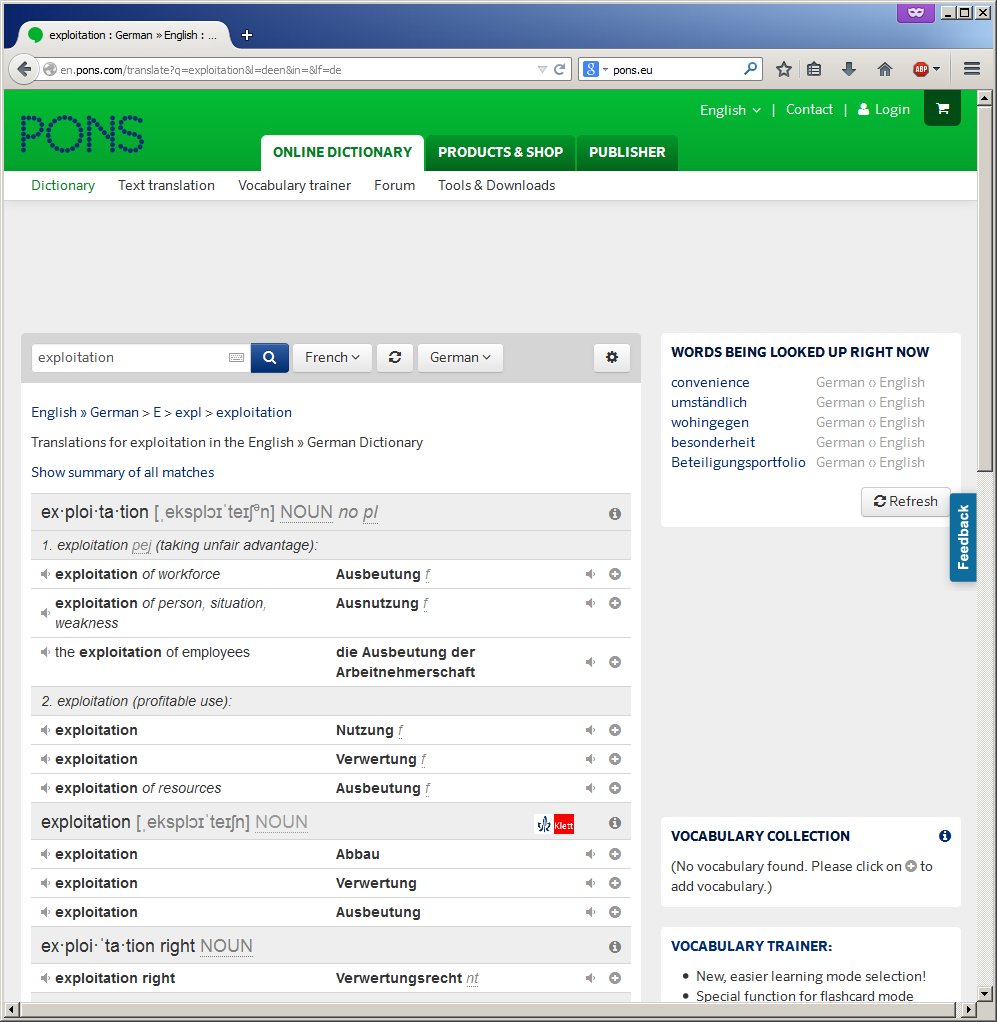Play German audio for Ausnutzung
The width and height of the screenshot is (997, 1022).
click(x=590, y=604)
